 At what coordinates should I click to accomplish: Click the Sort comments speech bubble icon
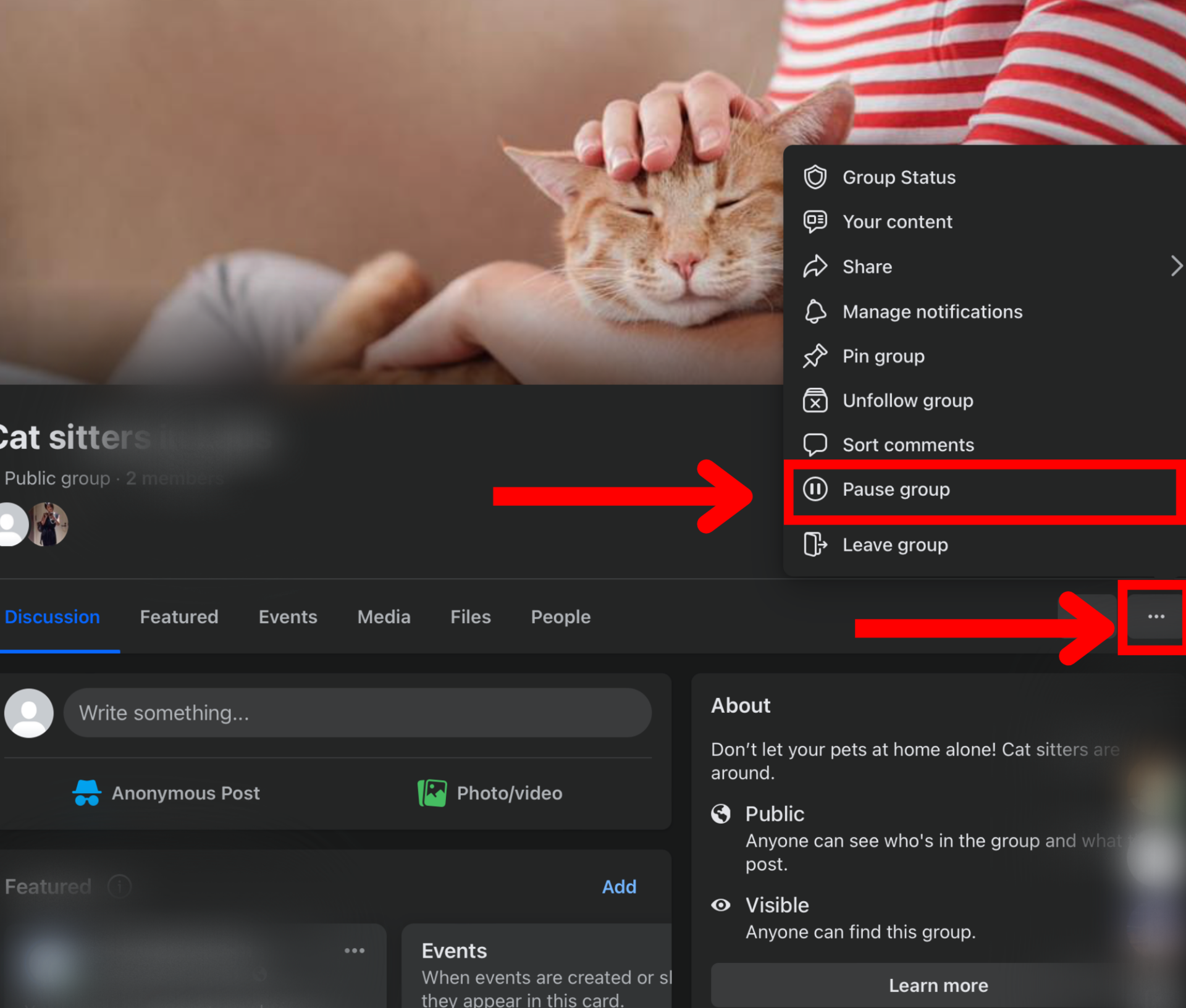[x=815, y=445]
